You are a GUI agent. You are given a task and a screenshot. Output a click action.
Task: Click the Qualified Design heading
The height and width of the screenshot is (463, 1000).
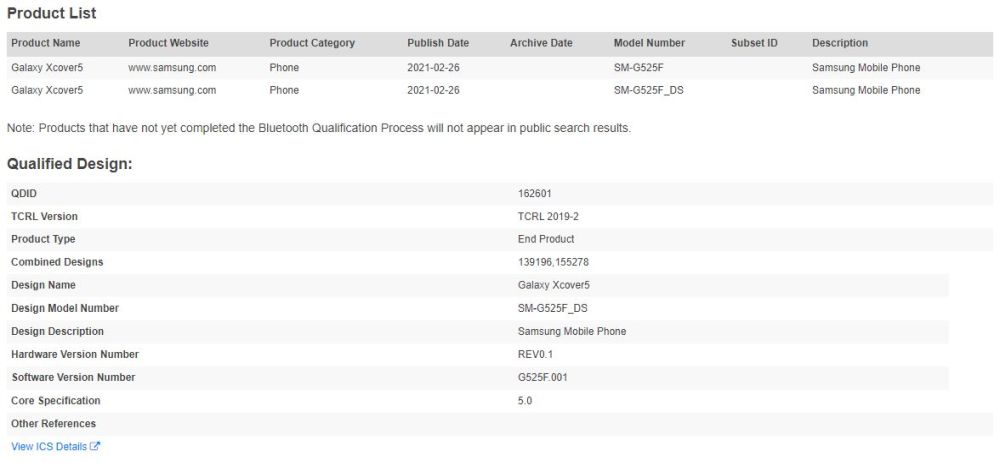coord(70,164)
